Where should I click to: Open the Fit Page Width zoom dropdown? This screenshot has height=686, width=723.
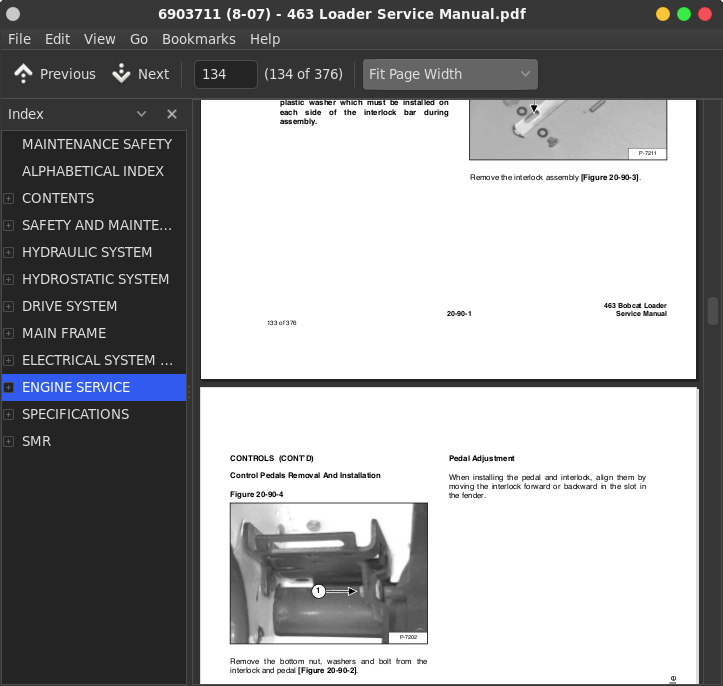(x=450, y=74)
